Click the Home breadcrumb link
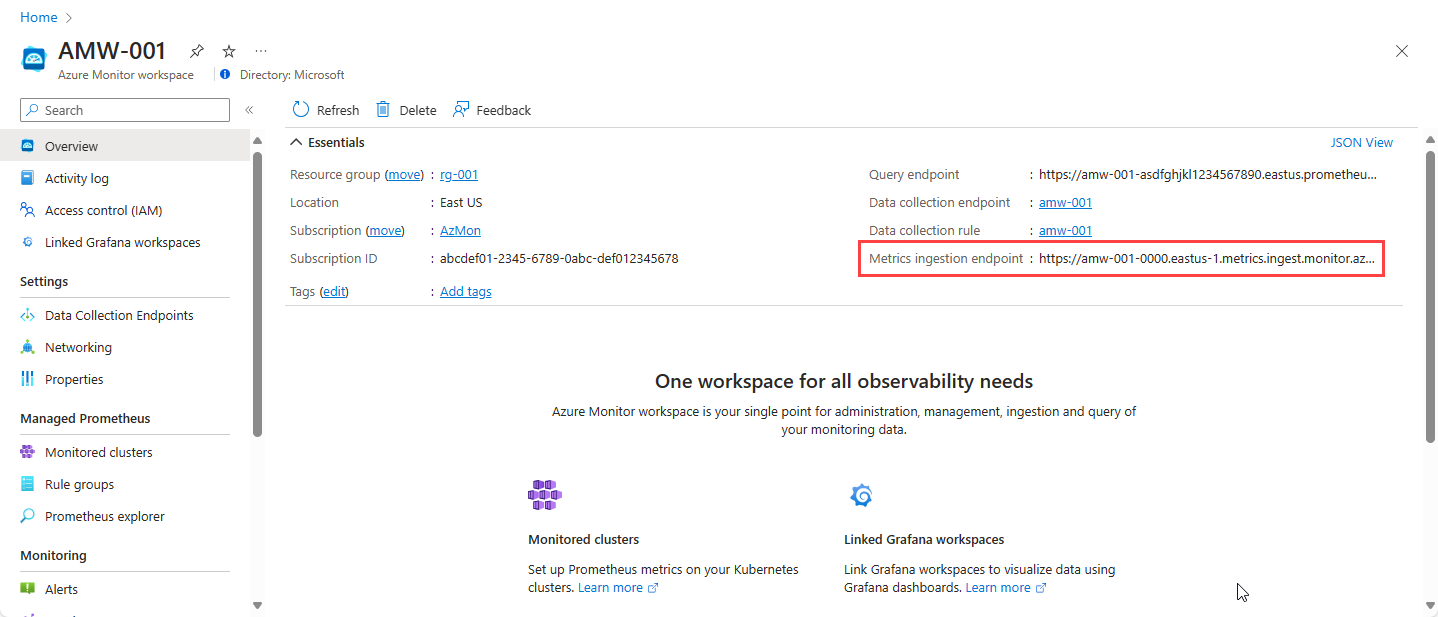The image size is (1438, 617). click(38, 17)
